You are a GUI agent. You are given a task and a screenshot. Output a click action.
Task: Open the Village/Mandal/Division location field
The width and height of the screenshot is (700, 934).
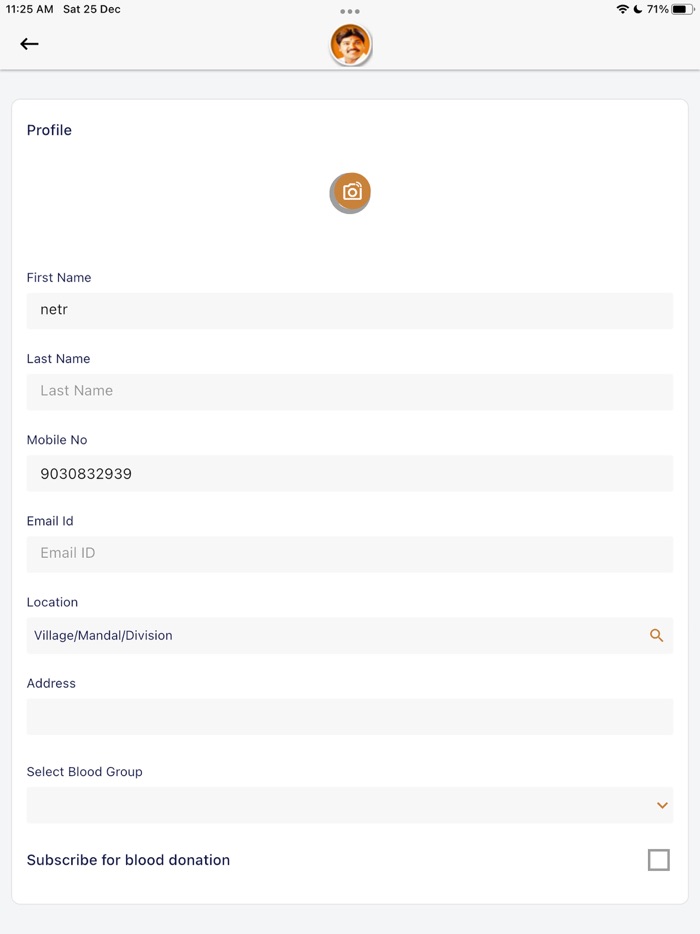tap(330, 635)
